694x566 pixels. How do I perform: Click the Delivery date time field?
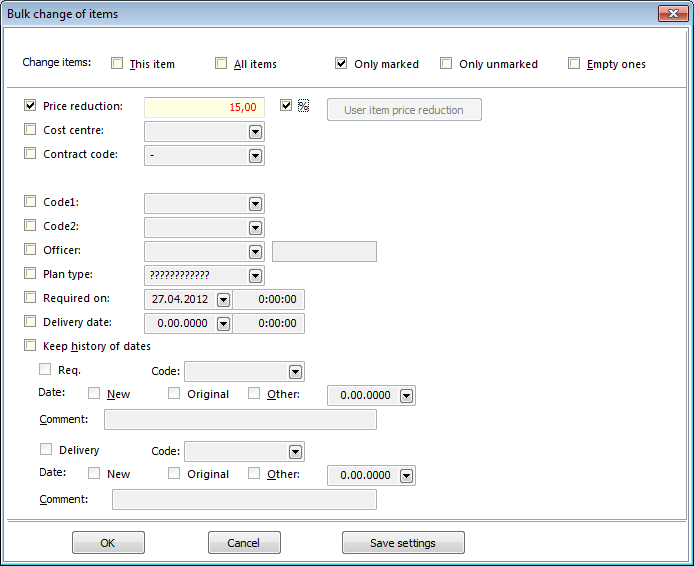pyautogui.click(x=269, y=323)
